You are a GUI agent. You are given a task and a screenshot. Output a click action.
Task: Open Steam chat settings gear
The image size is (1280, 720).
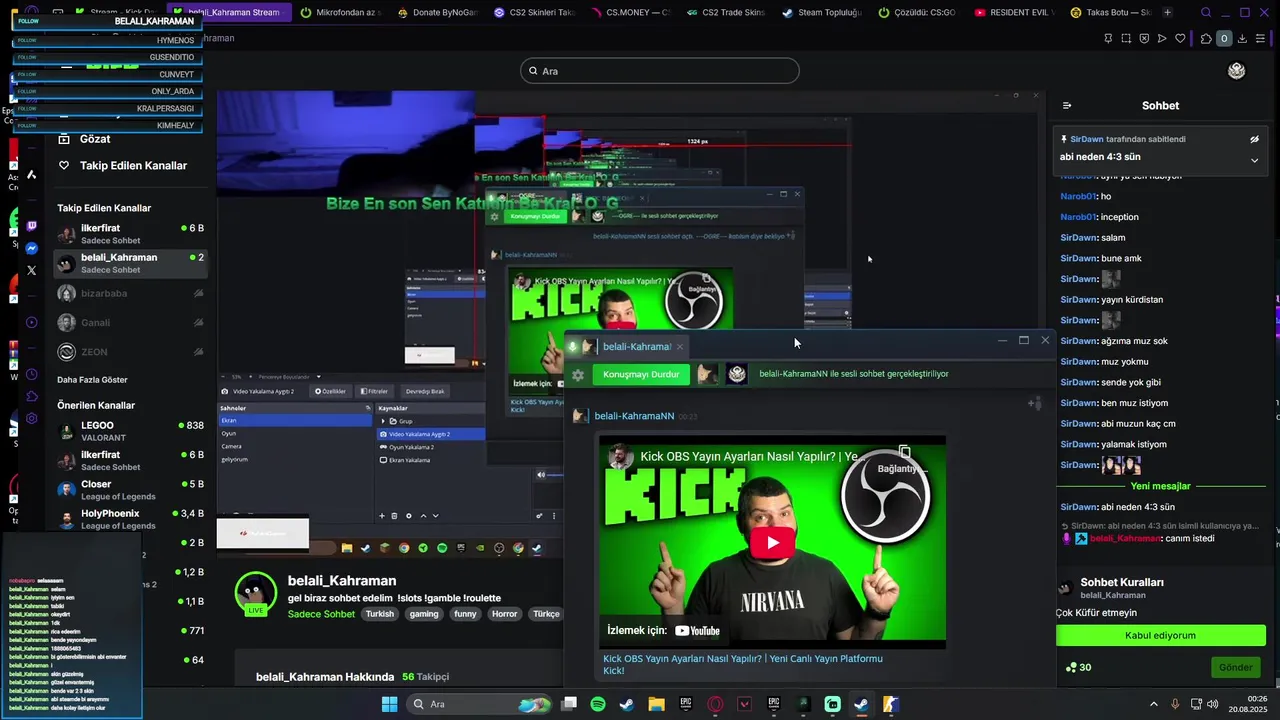click(x=577, y=374)
